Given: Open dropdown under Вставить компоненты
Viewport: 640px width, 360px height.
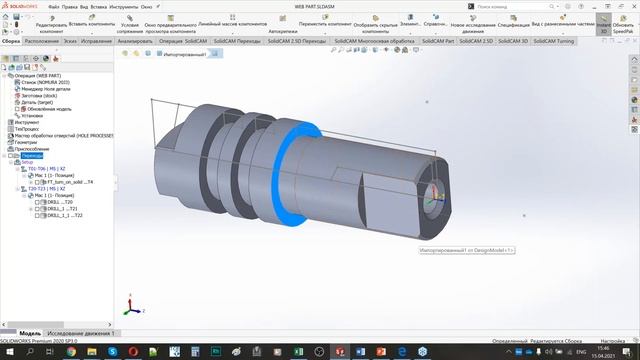Looking at the screenshot, I should click(92, 33).
